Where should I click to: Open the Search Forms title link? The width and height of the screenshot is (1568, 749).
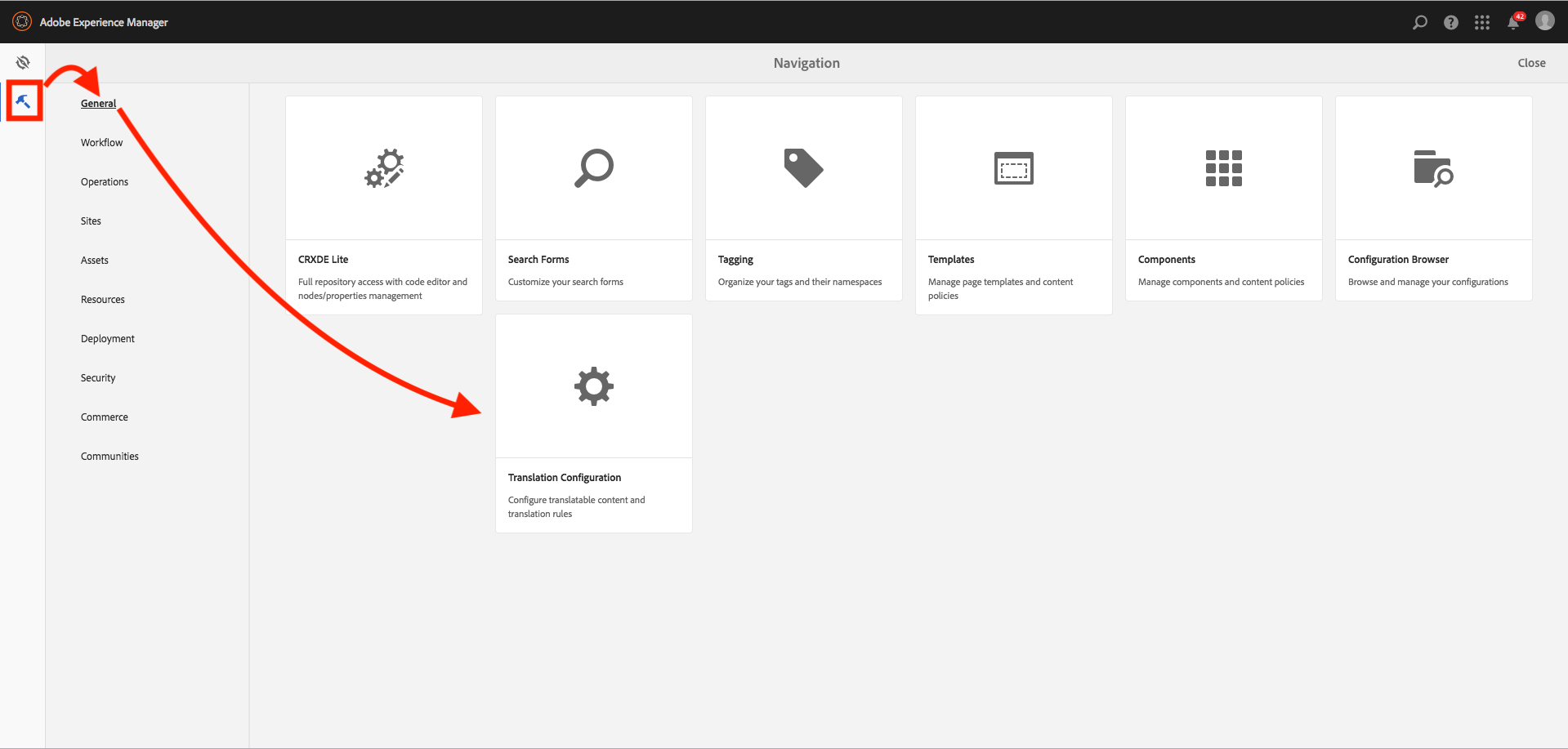[x=538, y=260]
